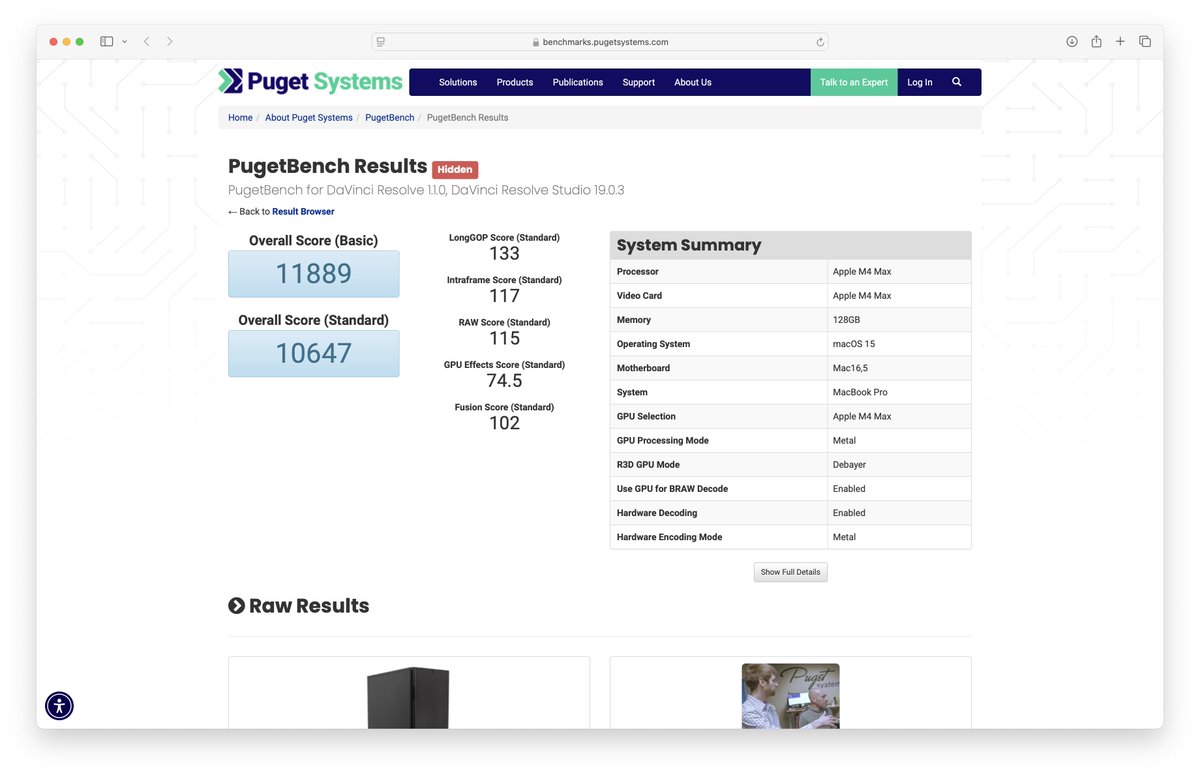This screenshot has width=1200, height=777.
Task: Select the Fusion score 102
Action: coord(505,423)
